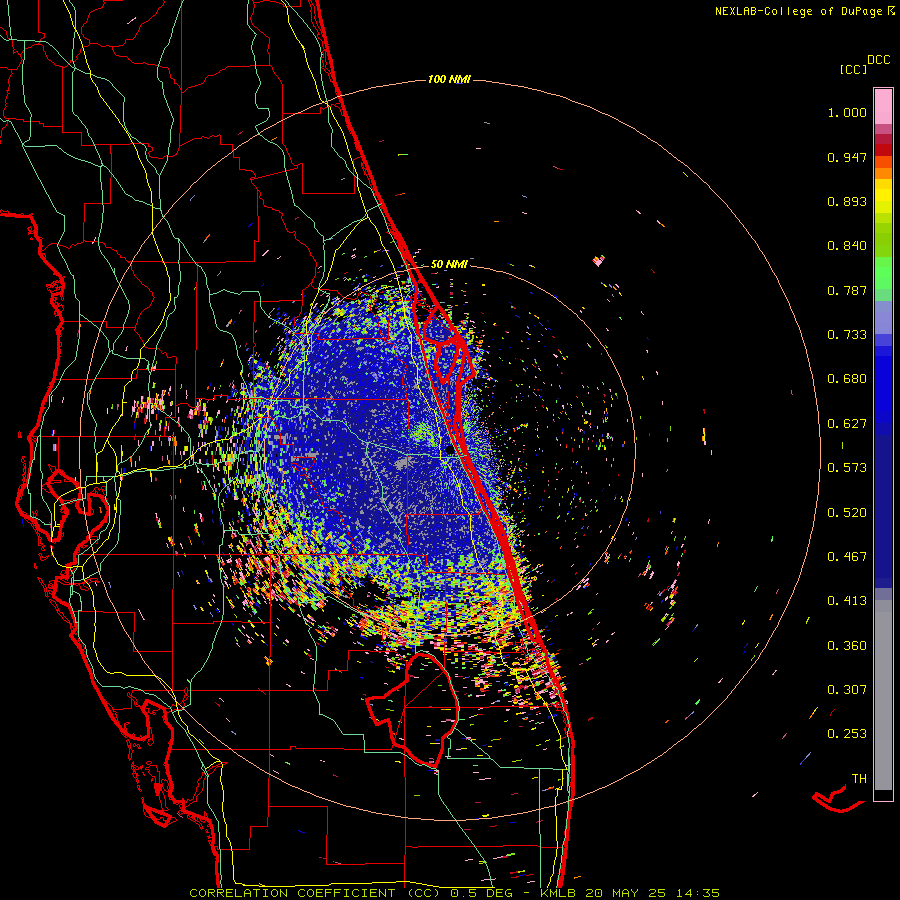This screenshot has width=900, height=900.
Task: Select the 0.520 scale value
Action: (847, 513)
